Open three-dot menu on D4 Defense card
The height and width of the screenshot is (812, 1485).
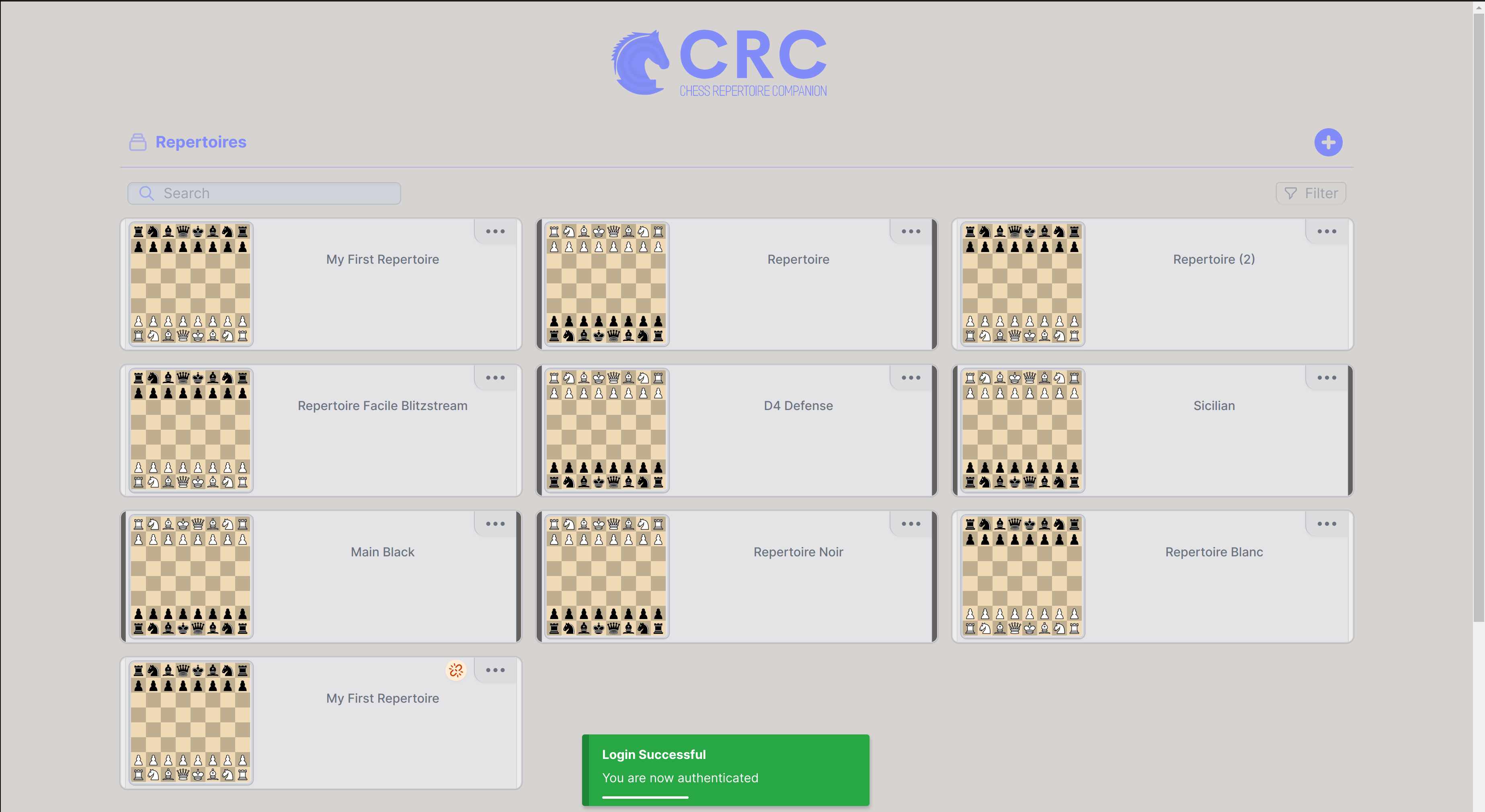pyautogui.click(x=911, y=378)
